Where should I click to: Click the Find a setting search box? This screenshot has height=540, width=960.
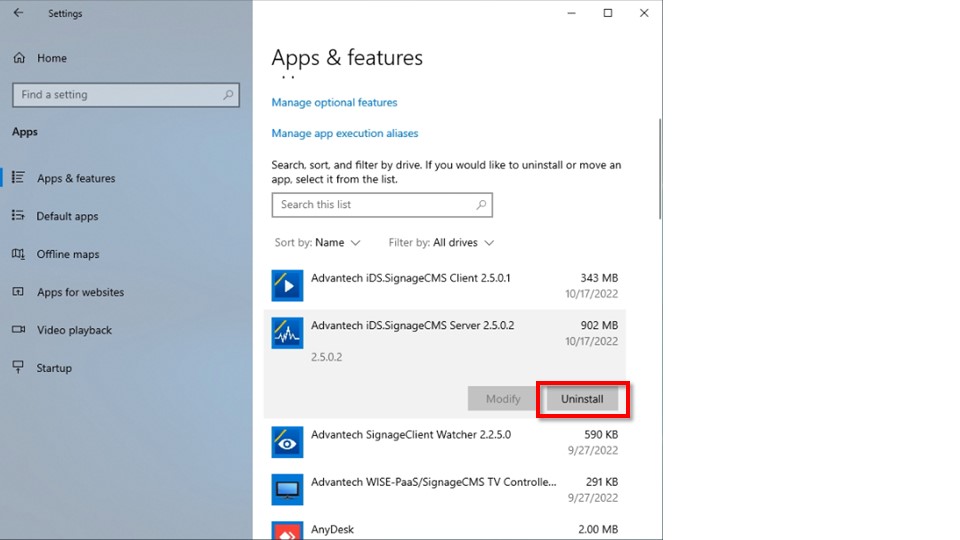(117, 95)
